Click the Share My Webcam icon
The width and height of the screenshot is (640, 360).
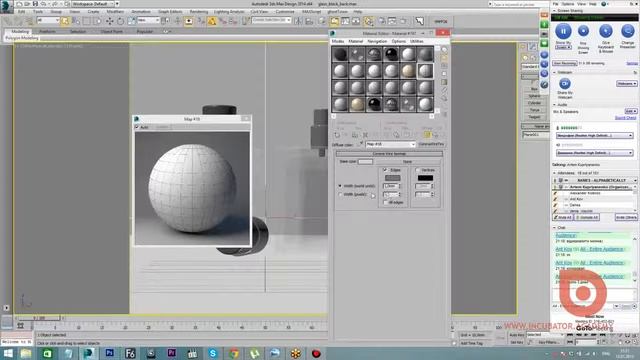click(x=564, y=84)
